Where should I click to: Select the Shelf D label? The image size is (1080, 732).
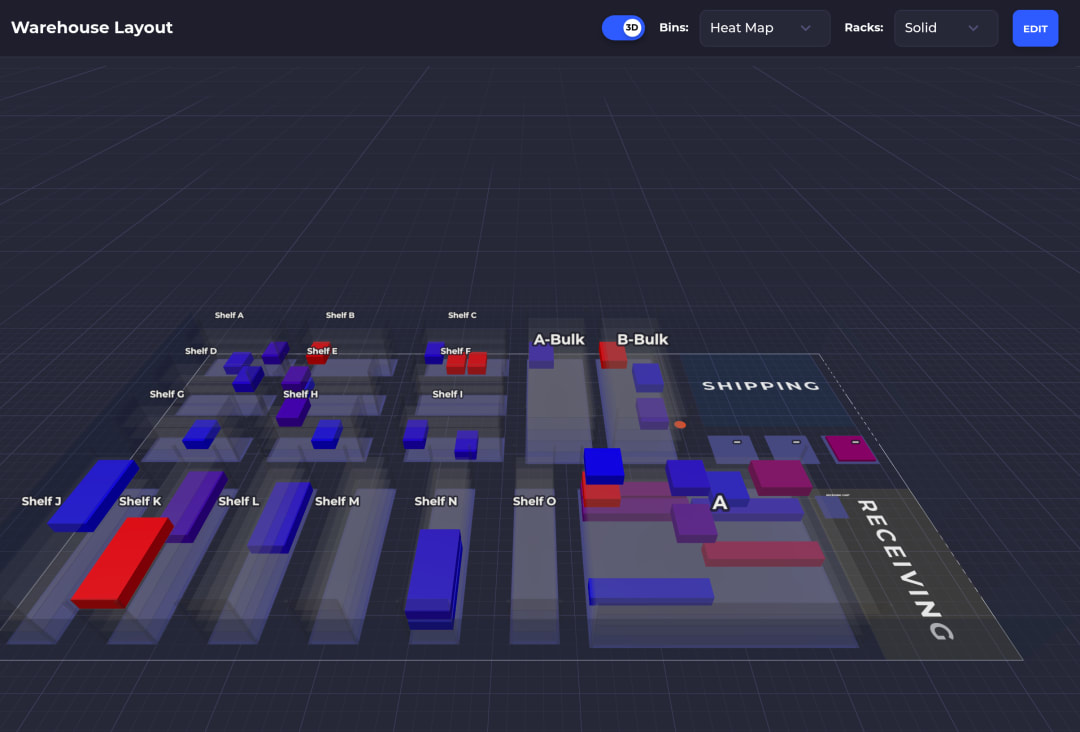coord(200,351)
